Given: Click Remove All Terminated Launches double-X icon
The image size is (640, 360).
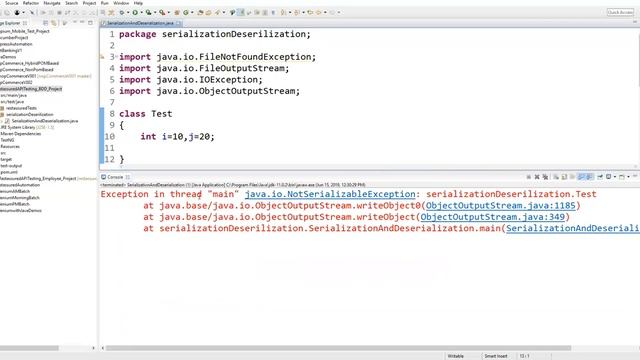Looking at the screenshot, I should click(x=545, y=177).
